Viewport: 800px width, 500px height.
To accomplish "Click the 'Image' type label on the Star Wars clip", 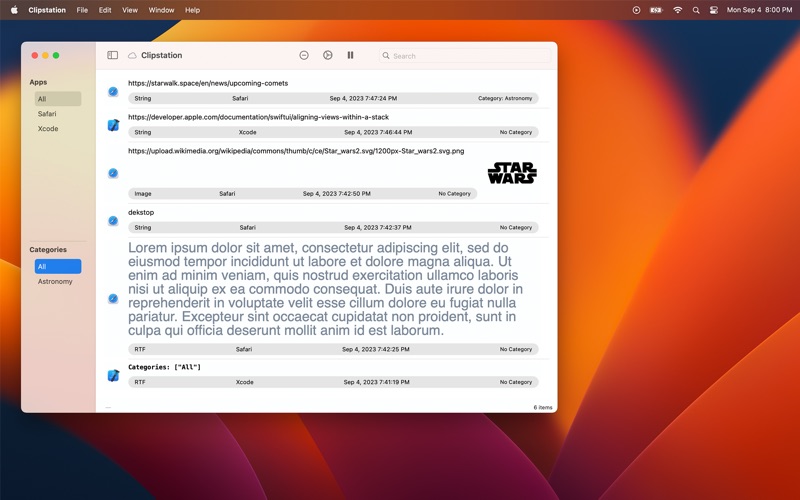I will (x=143, y=194).
